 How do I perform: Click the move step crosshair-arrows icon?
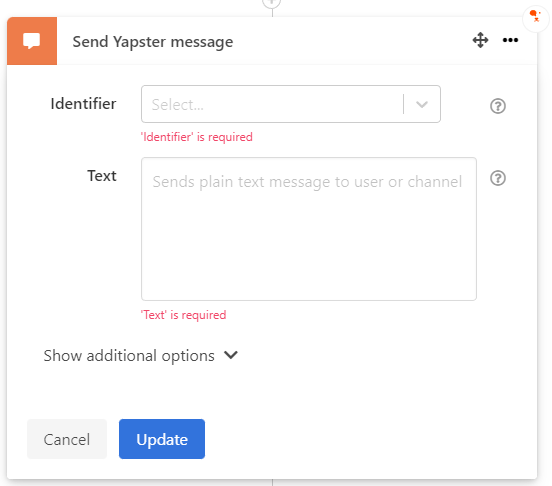[x=480, y=40]
